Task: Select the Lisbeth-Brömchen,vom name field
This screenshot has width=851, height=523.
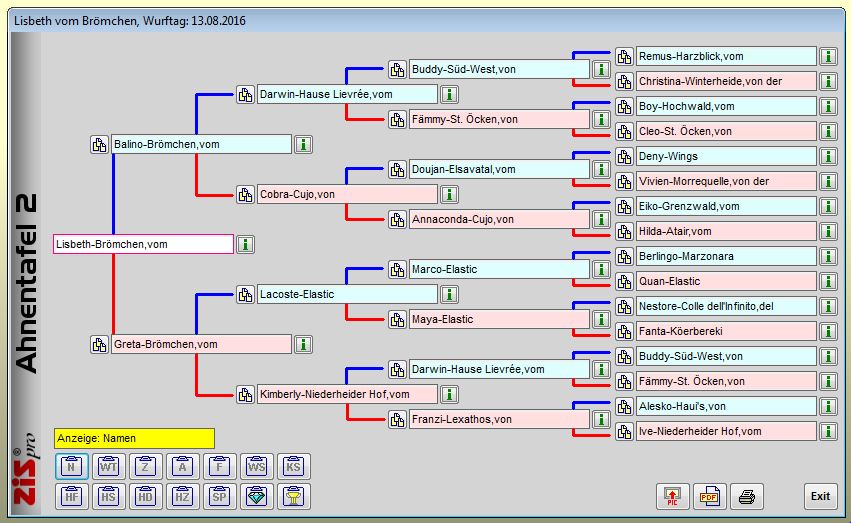Action: (143, 244)
